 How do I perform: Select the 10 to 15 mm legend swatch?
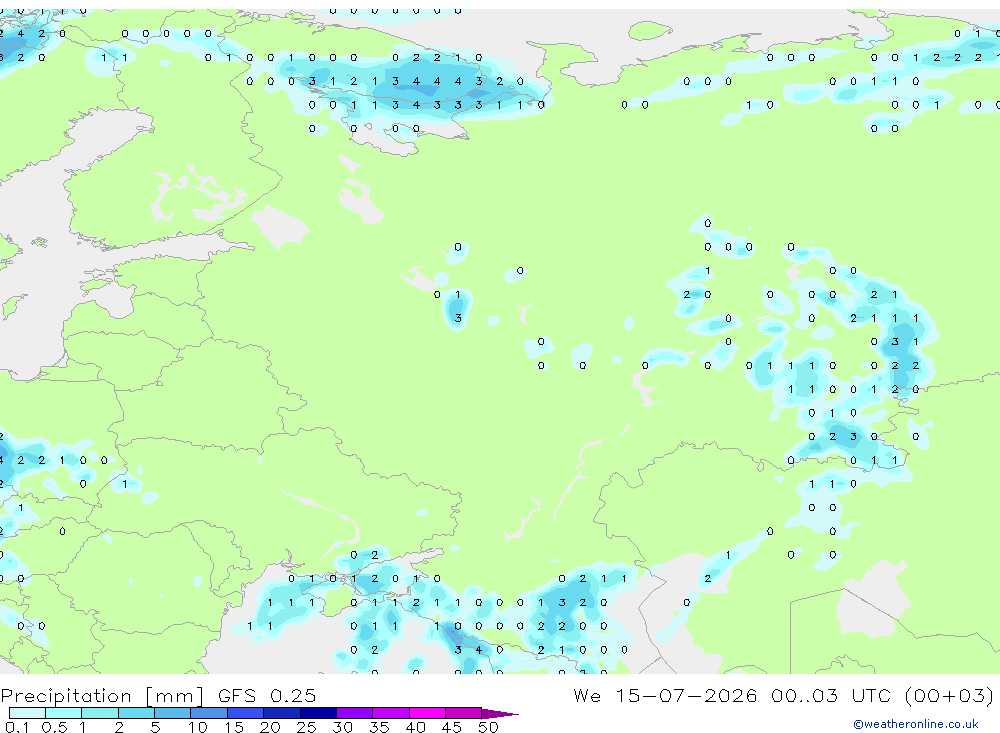(x=209, y=713)
